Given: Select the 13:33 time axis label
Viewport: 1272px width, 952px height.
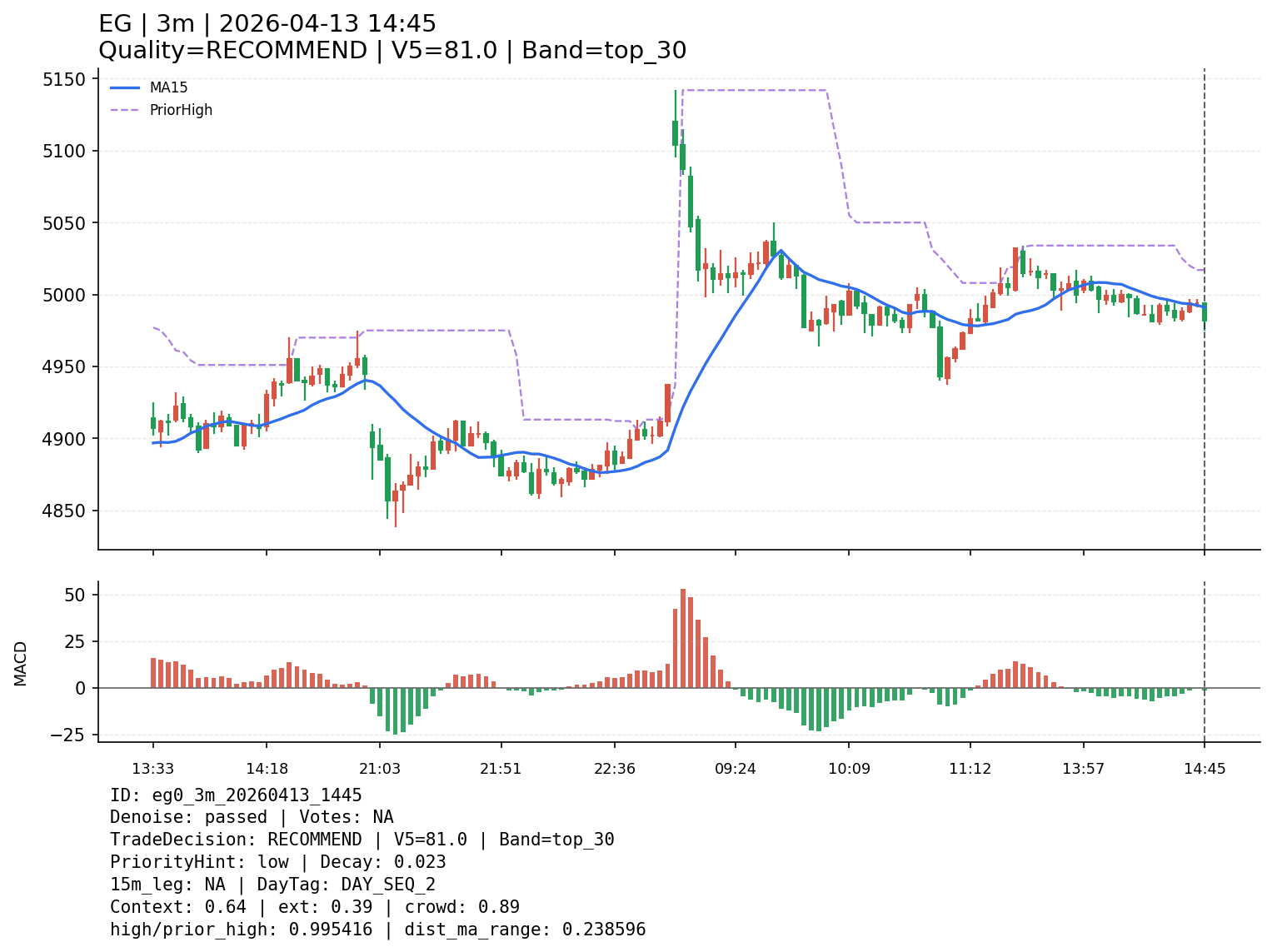Looking at the screenshot, I should coord(152,769).
